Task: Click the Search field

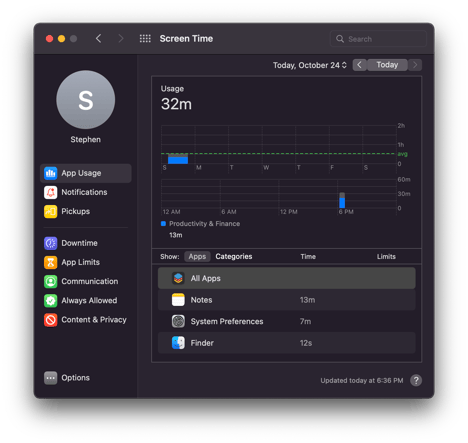Action: (x=378, y=39)
